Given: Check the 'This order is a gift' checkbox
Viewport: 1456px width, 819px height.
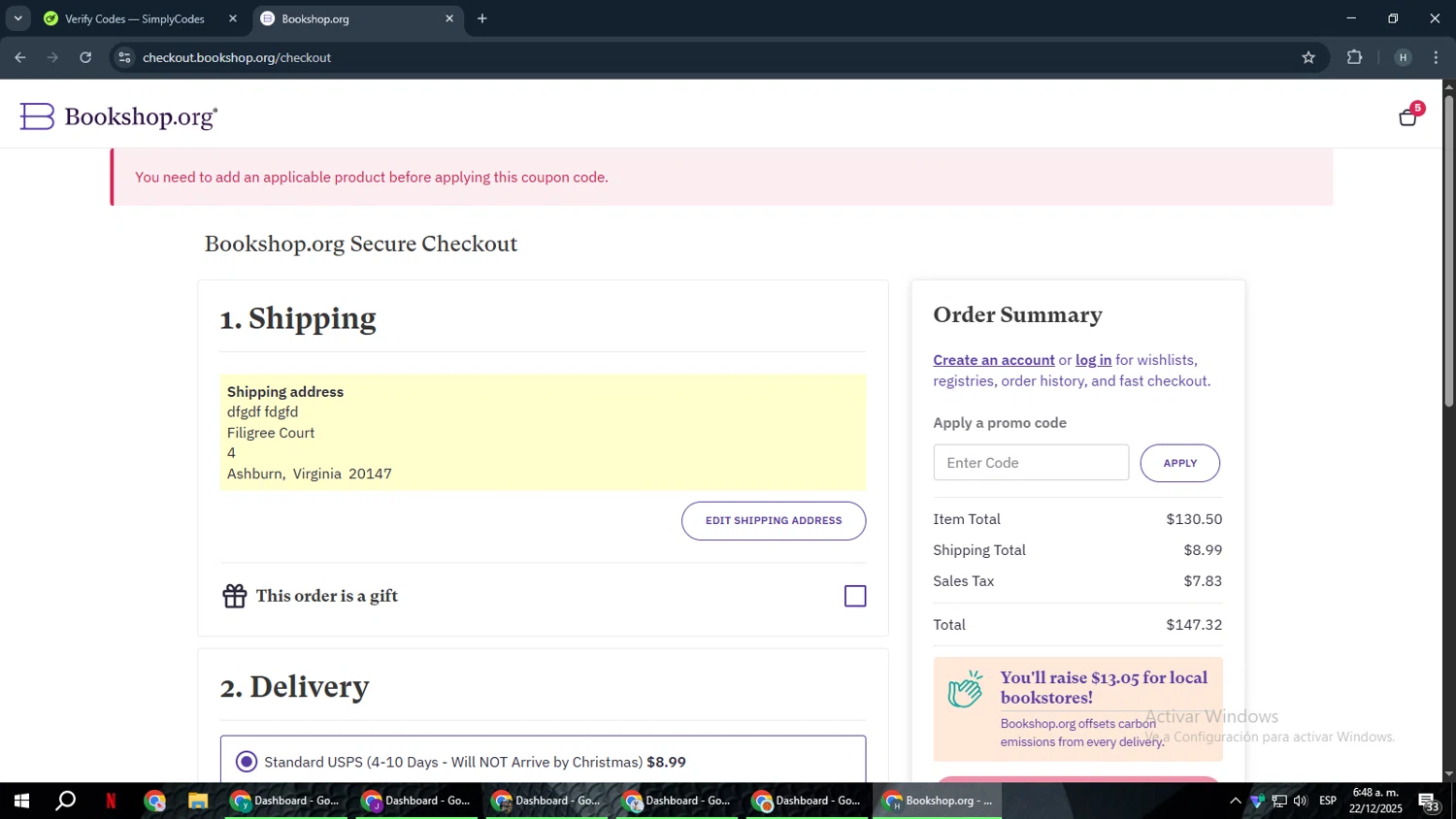Looking at the screenshot, I should coord(855,596).
